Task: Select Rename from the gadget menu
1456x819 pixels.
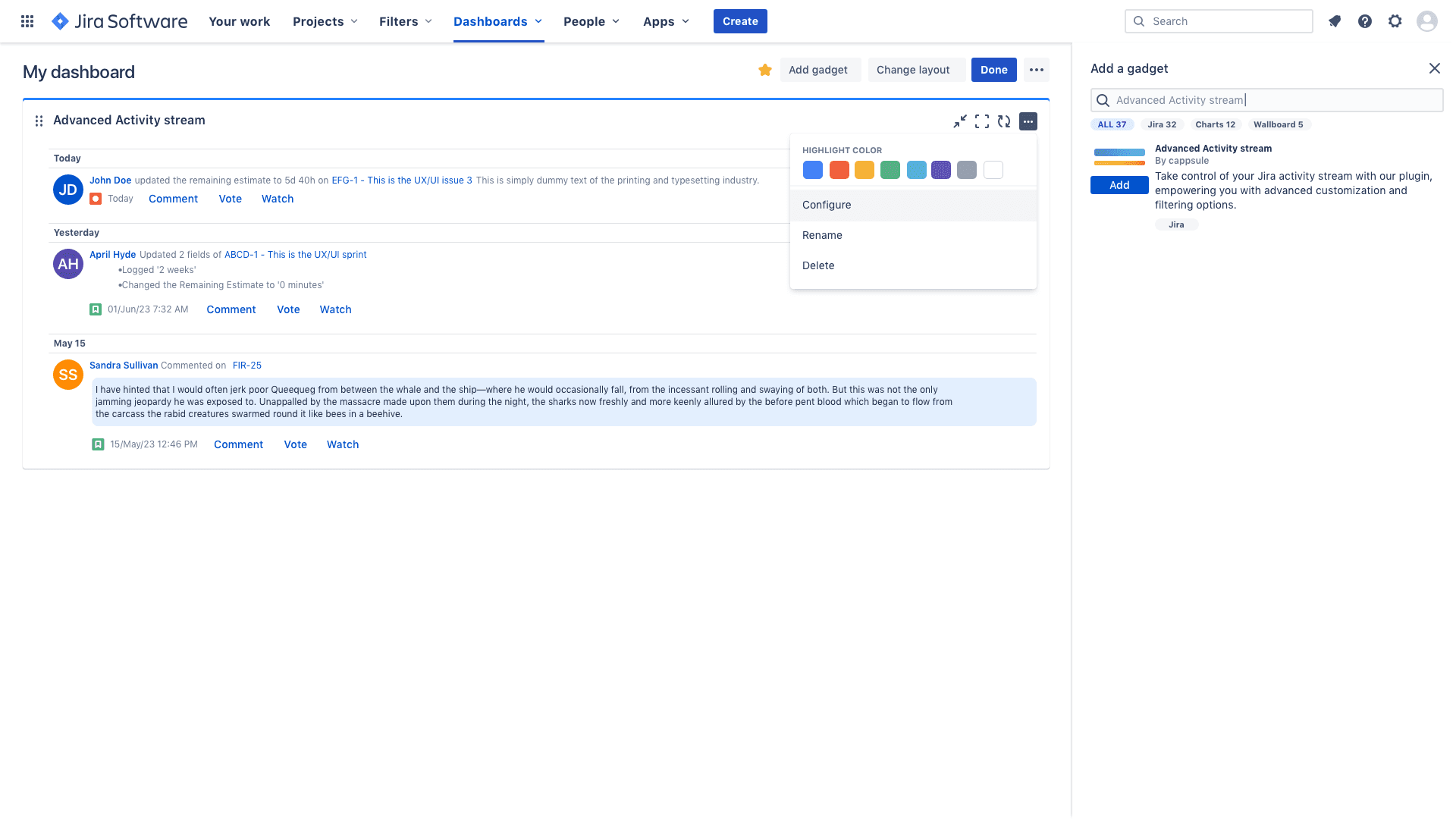Action: 822,235
